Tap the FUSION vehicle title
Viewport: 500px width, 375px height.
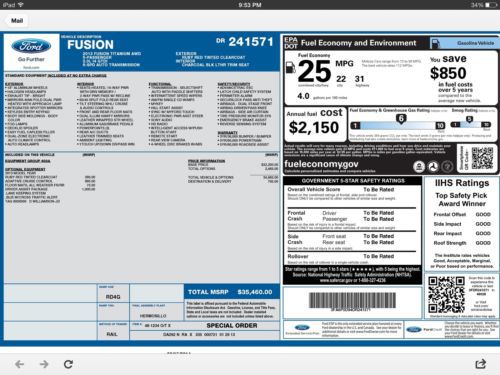[x=90, y=45]
